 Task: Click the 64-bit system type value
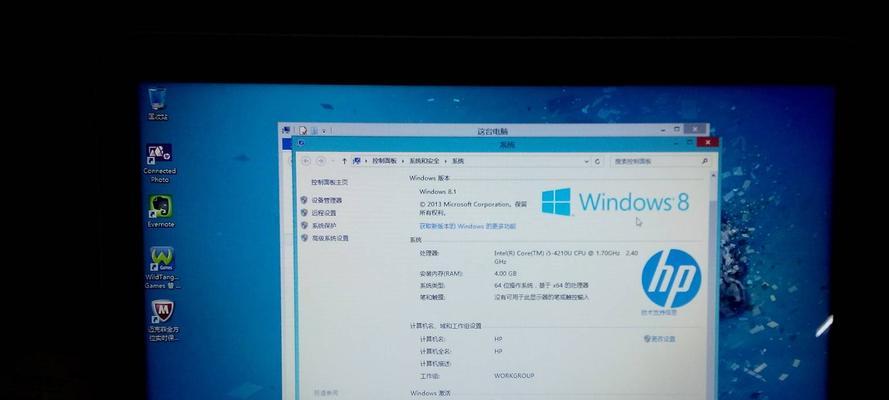[x=541, y=286]
